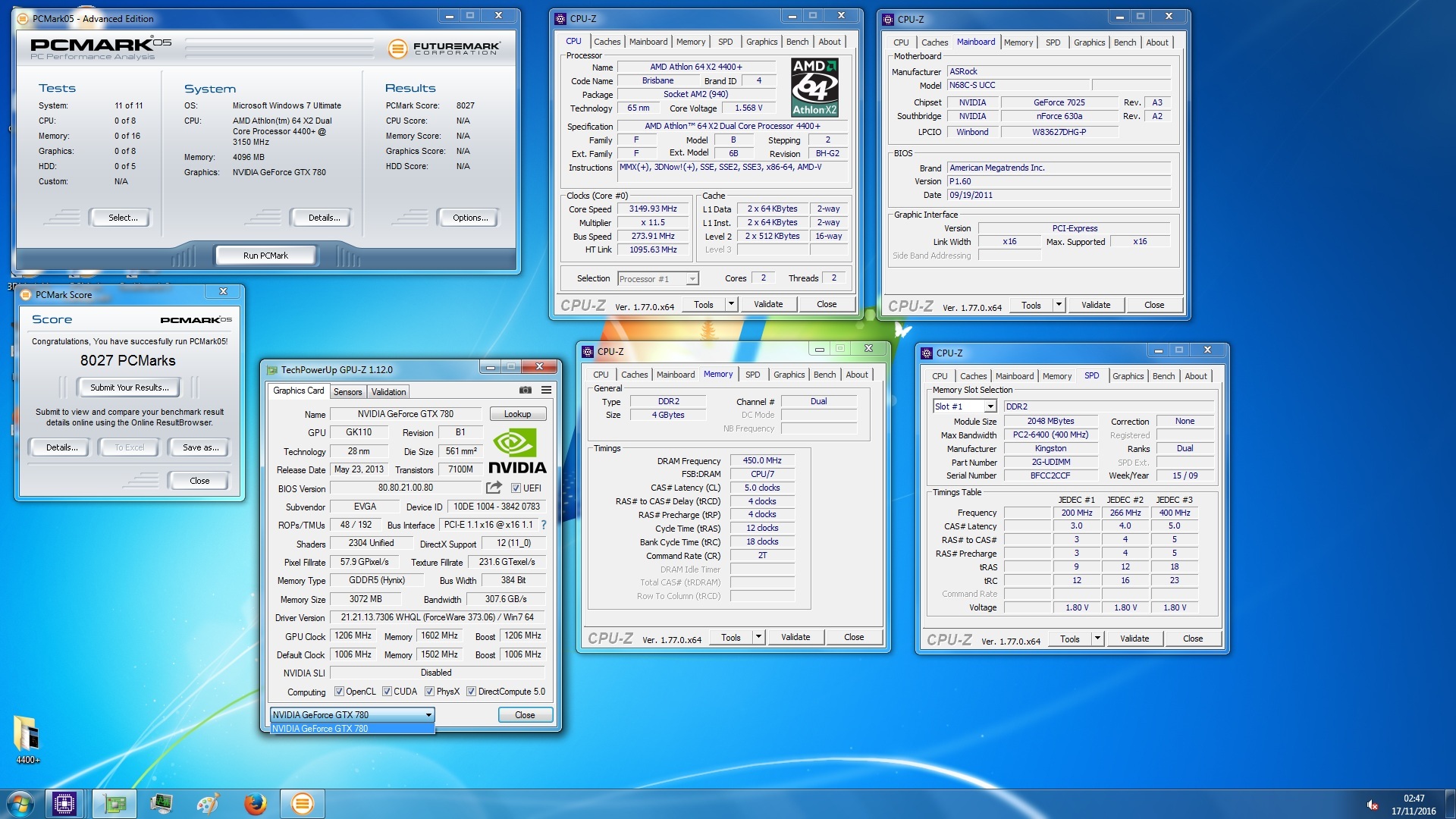Toggle the PhysX checkbox
1456x819 pixels.
point(429,692)
